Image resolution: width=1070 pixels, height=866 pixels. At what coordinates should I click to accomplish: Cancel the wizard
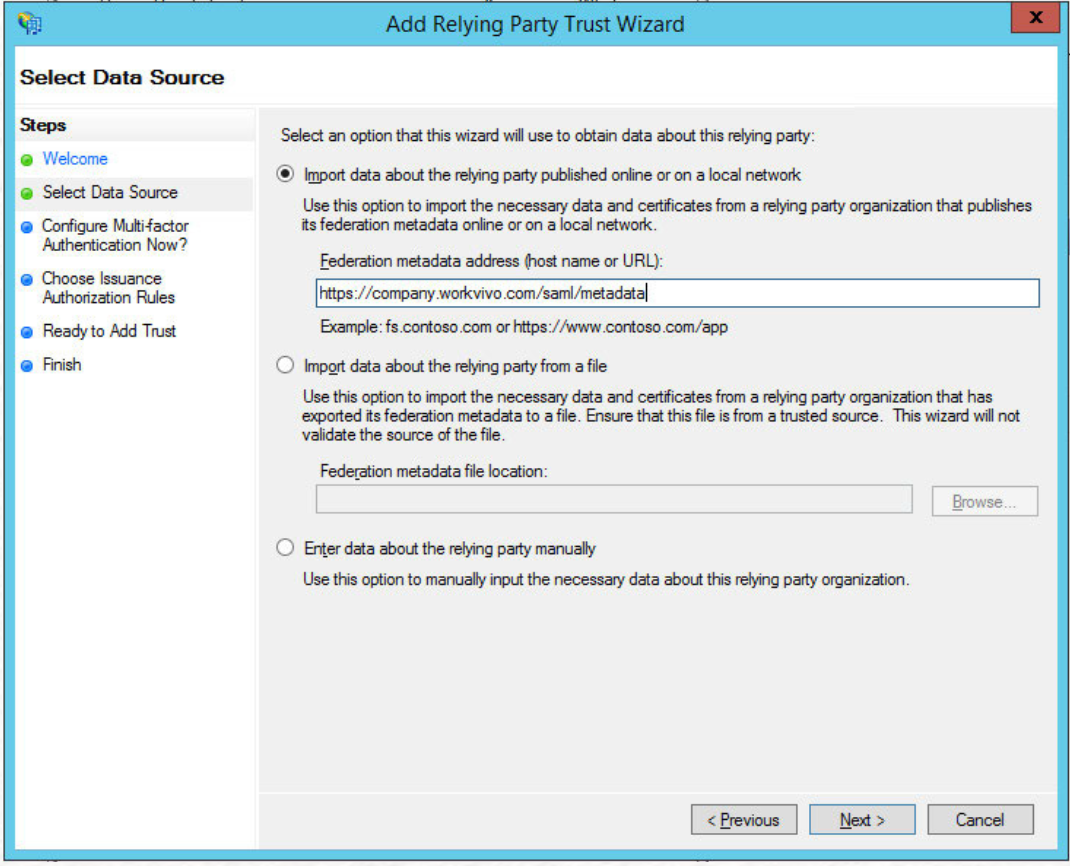click(x=980, y=820)
